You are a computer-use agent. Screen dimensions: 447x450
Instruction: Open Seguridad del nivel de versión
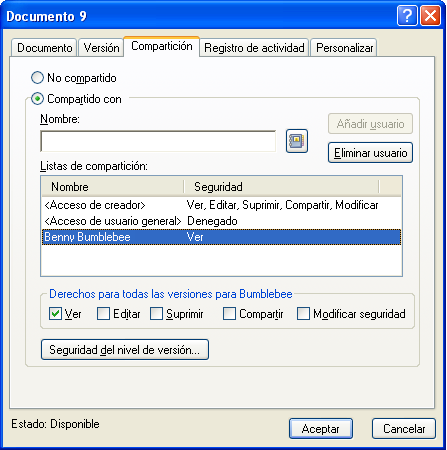click(125, 350)
